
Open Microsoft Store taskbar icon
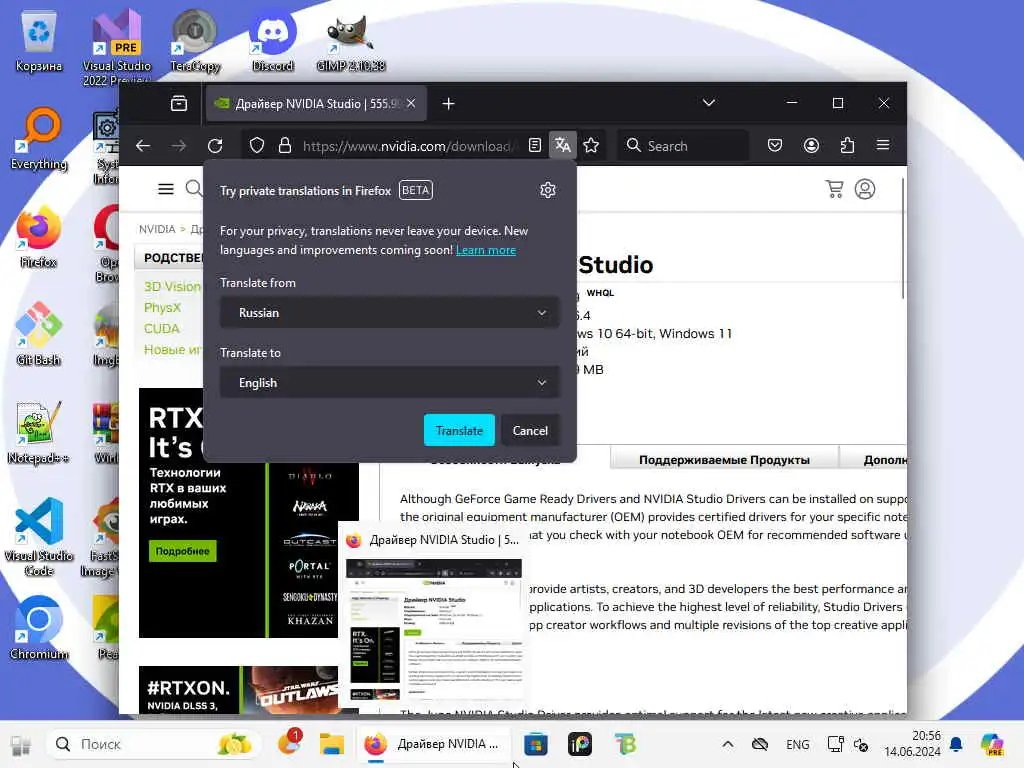click(x=536, y=744)
